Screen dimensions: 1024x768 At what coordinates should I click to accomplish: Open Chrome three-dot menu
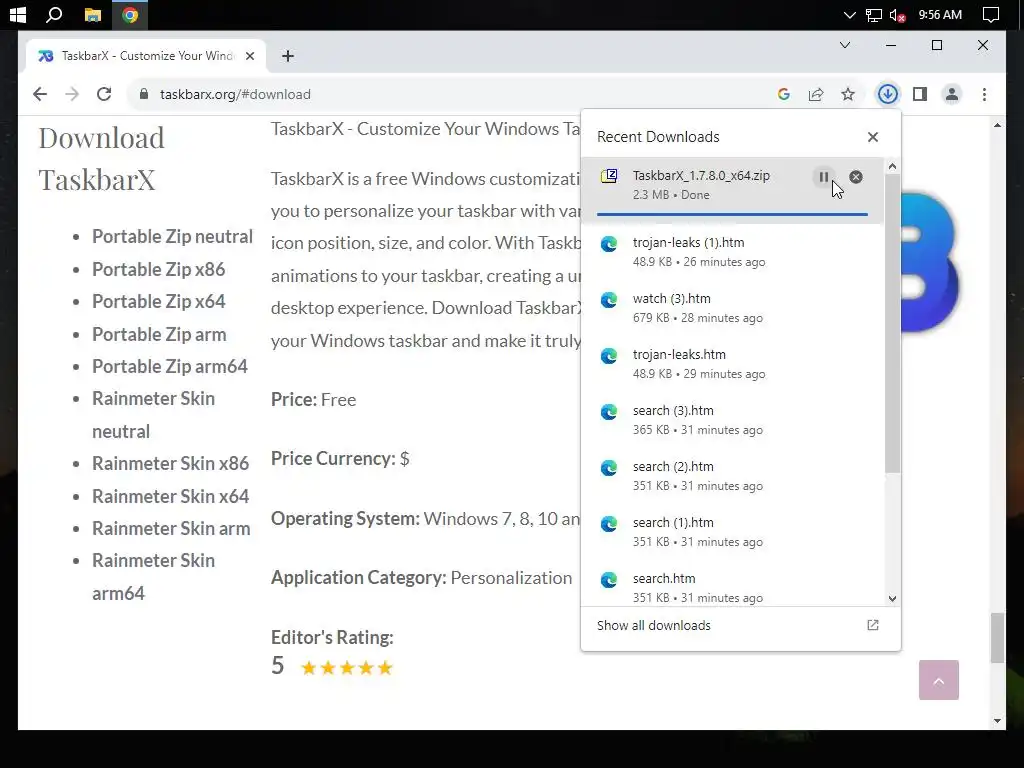coord(984,94)
